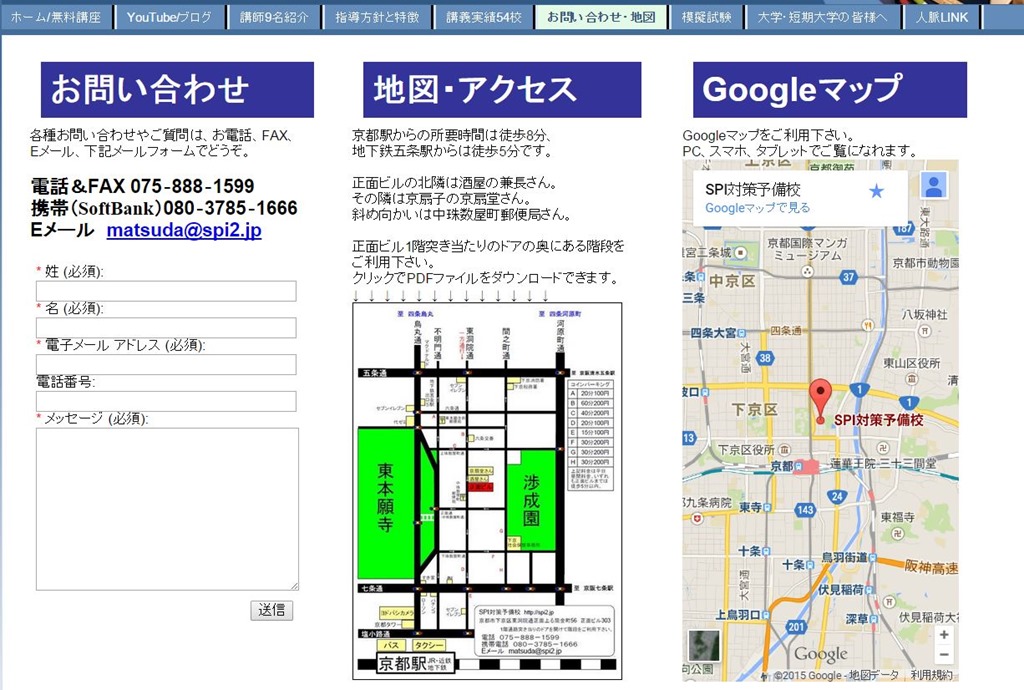This screenshot has height=690, width=1024.
Task: Click the Google logo on the map
Action: tap(821, 654)
